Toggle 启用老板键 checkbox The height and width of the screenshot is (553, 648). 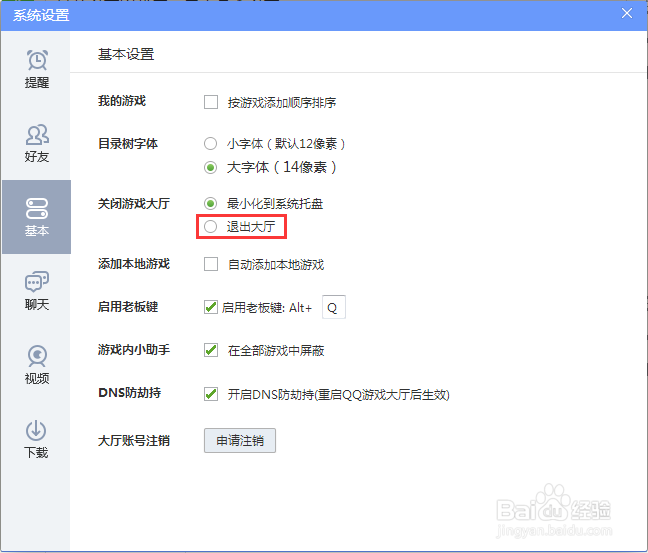(211, 307)
